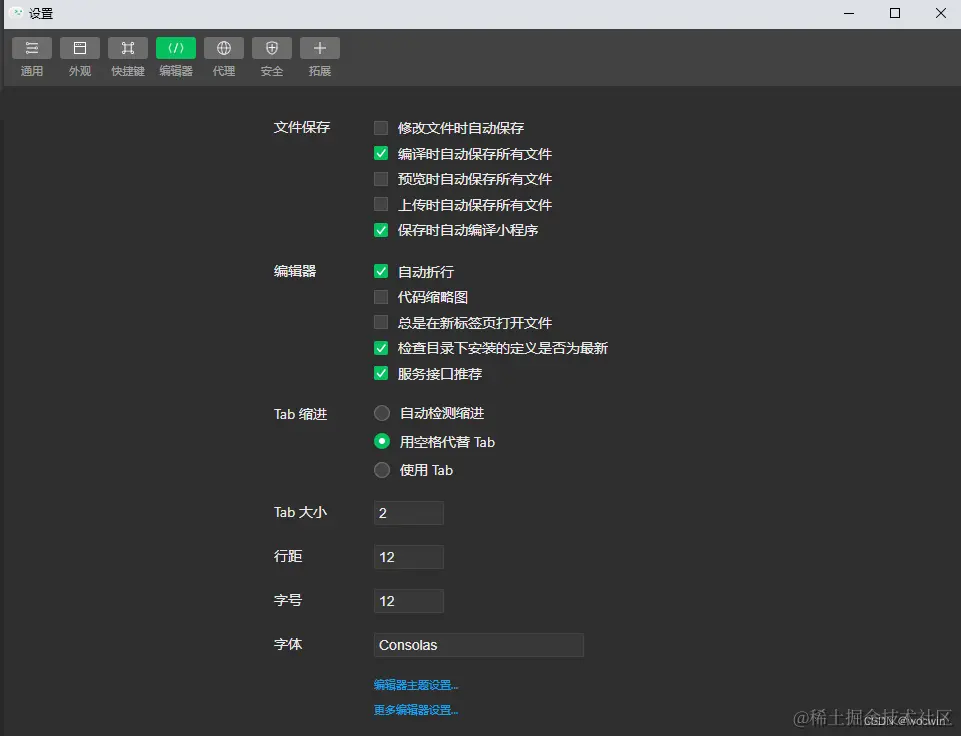Select the 自动检测缩进 radio option
This screenshot has width=961, height=736.
tap(382, 413)
